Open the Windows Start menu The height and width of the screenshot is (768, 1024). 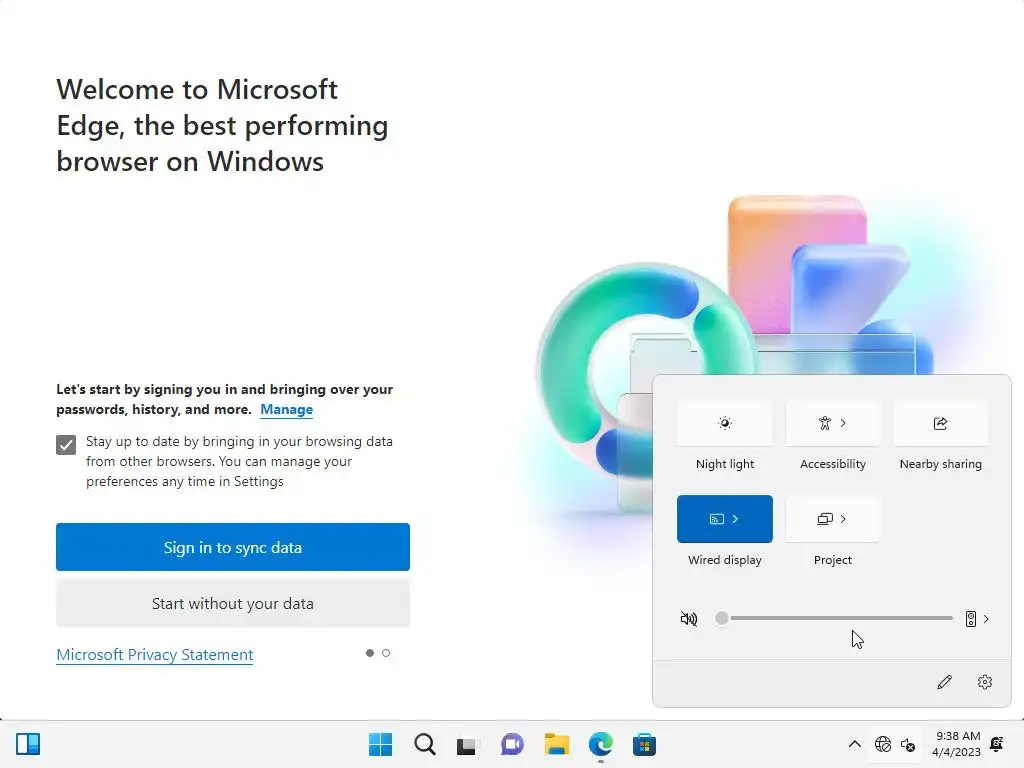381,744
